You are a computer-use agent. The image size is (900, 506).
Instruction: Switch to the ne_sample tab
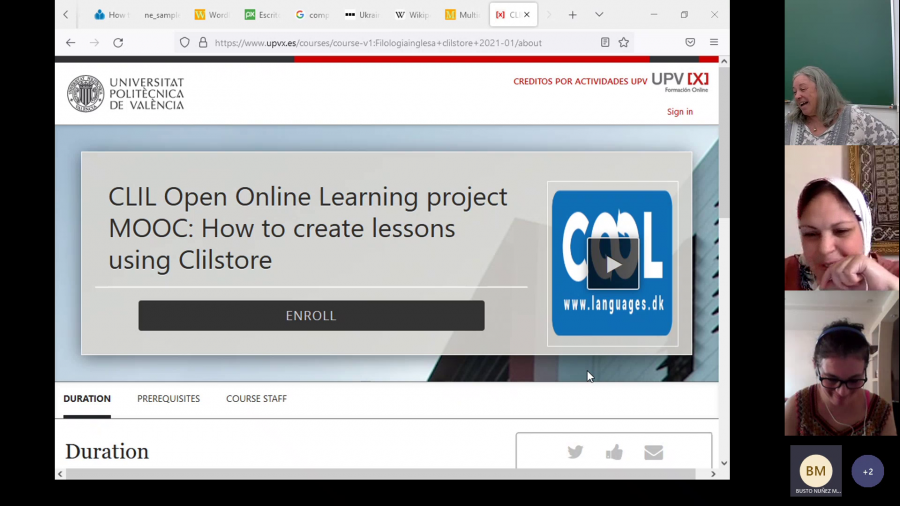[x=161, y=15]
